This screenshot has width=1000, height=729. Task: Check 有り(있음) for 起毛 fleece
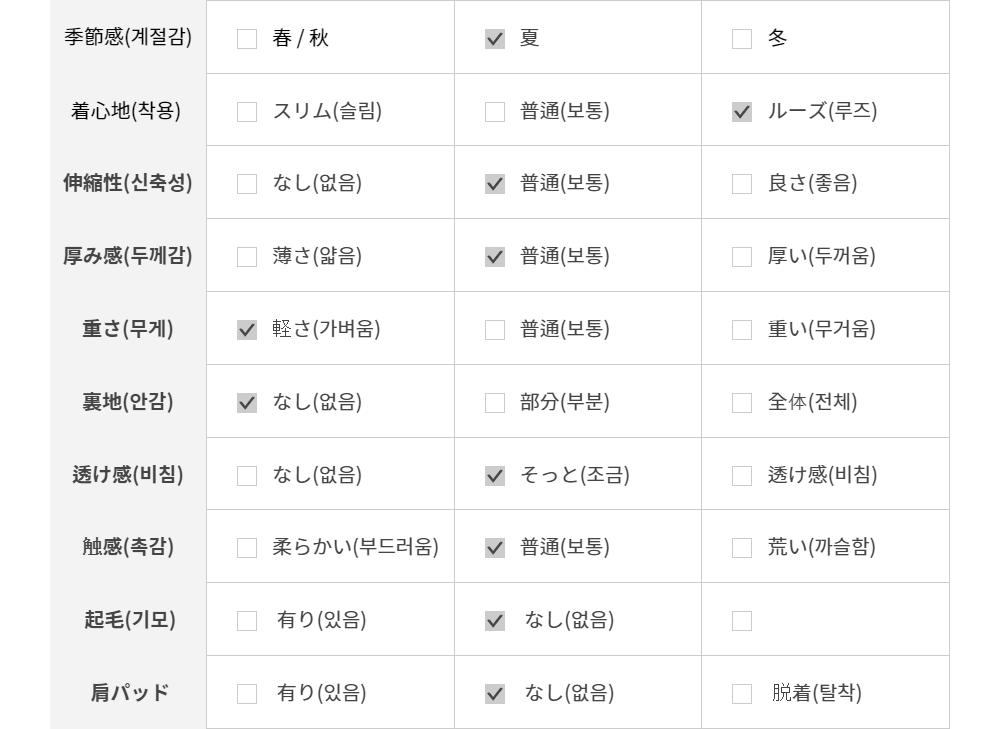click(x=247, y=621)
